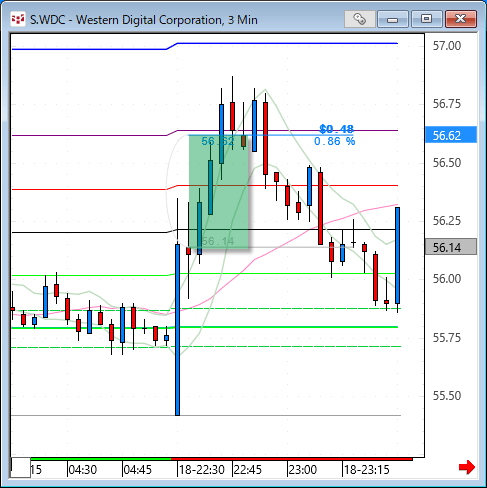487x488 pixels.
Task: Minimize the S.WDC chart window
Action: click(x=393, y=19)
